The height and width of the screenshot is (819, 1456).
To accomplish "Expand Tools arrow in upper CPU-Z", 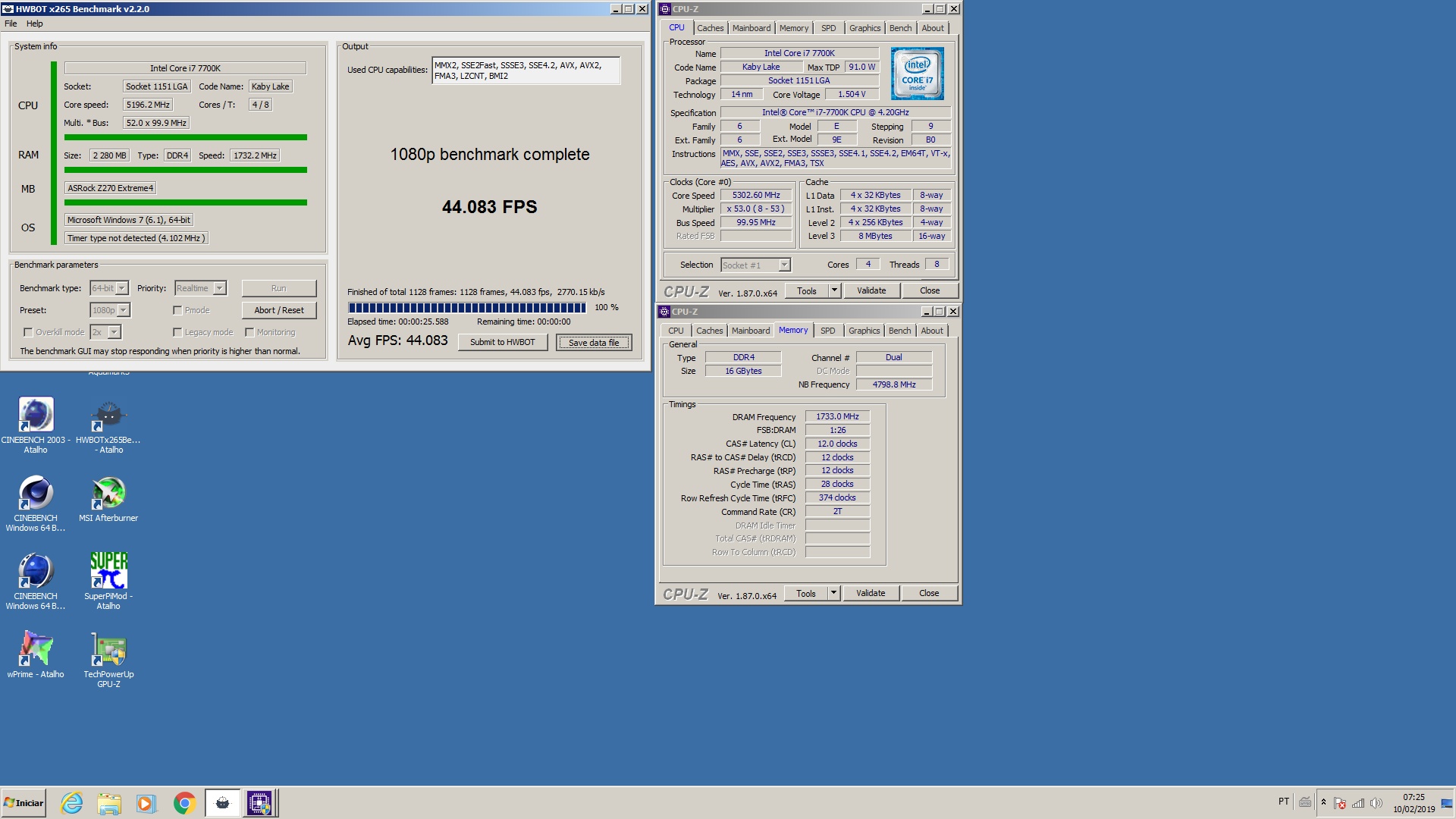I will (834, 290).
